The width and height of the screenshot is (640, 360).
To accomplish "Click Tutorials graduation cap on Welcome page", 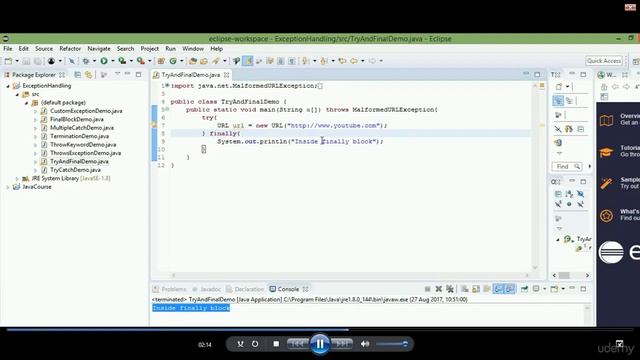I will [607, 152].
